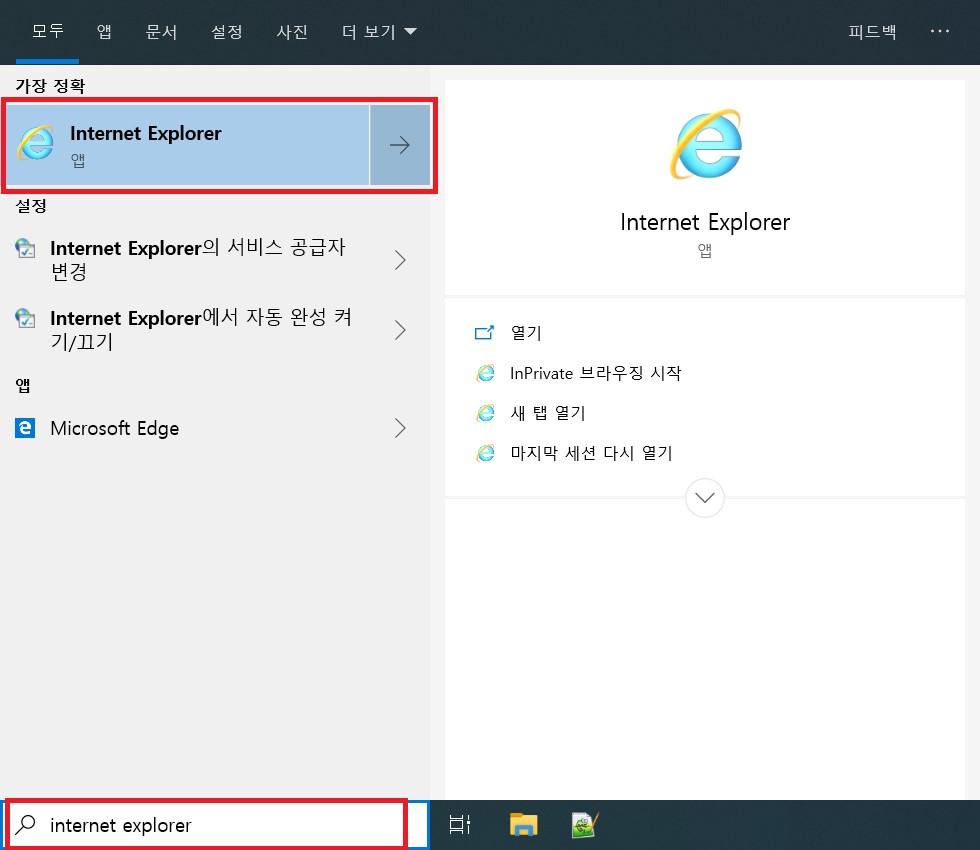The width and height of the screenshot is (980, 850).
Task: Open File Explorer from taskbar
Action: tap(524, 825)
